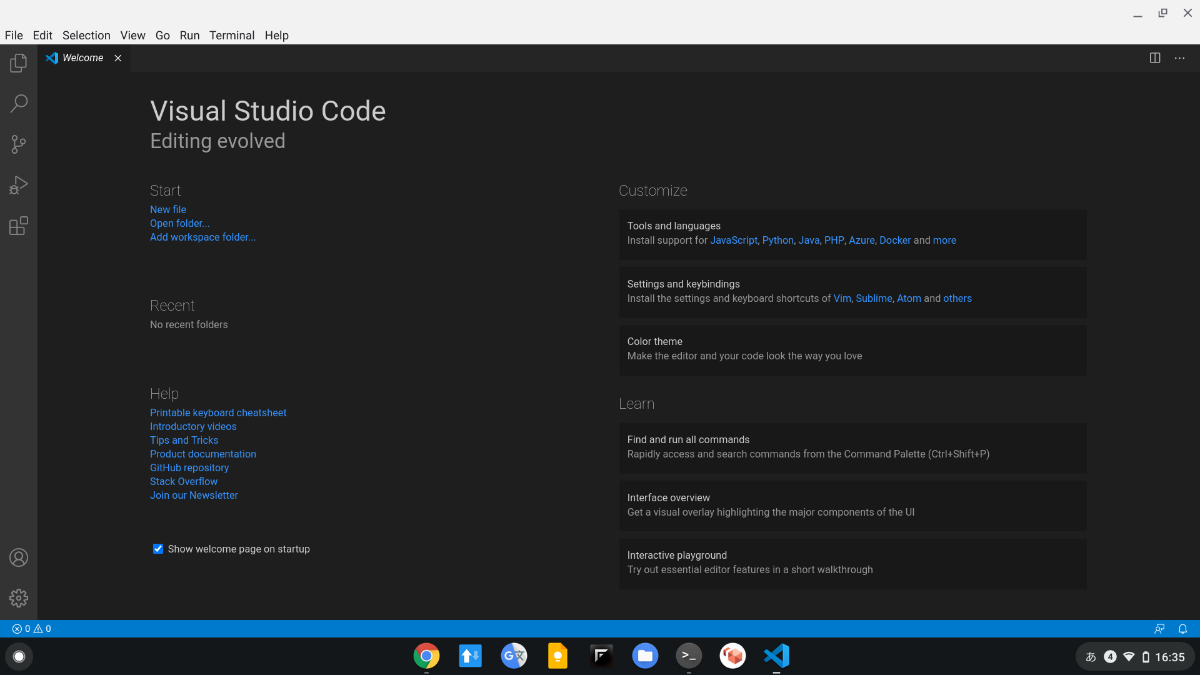This screenshot has height=675, width=1200.
Task: Open Google Translate from the shelf
Action: coord(514,656)
